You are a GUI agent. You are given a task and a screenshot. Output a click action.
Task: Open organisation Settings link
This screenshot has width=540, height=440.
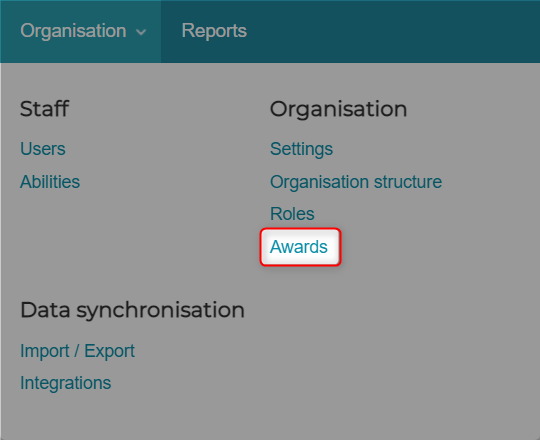pyautogui.click(x=301, y=149)
